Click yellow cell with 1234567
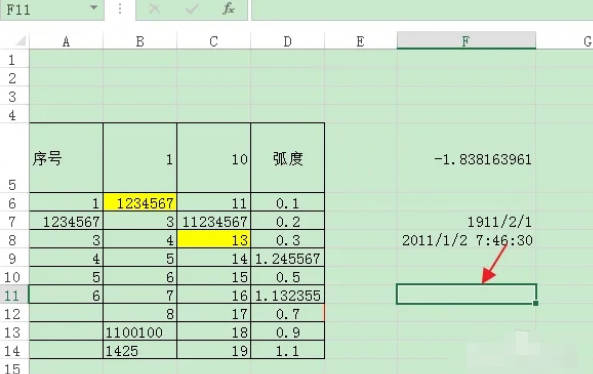 click(140, 203)
